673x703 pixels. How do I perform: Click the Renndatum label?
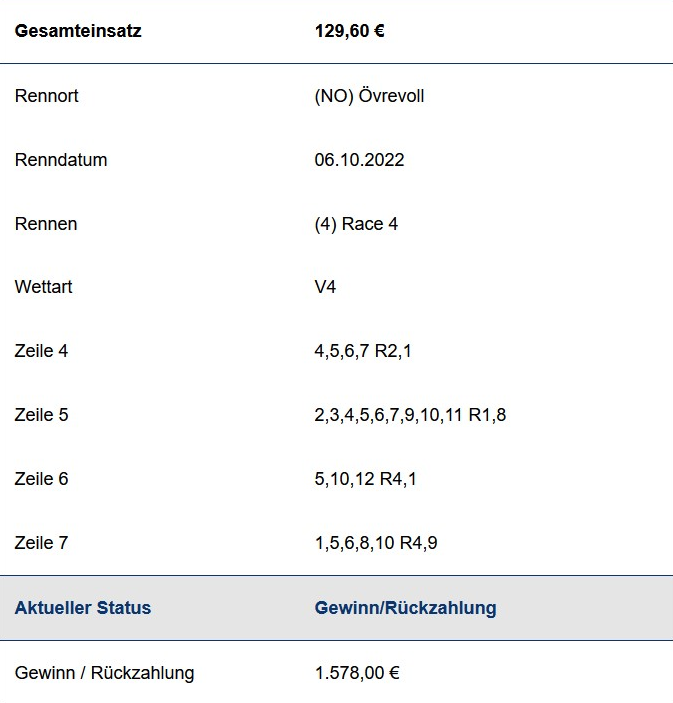[61, 160]
